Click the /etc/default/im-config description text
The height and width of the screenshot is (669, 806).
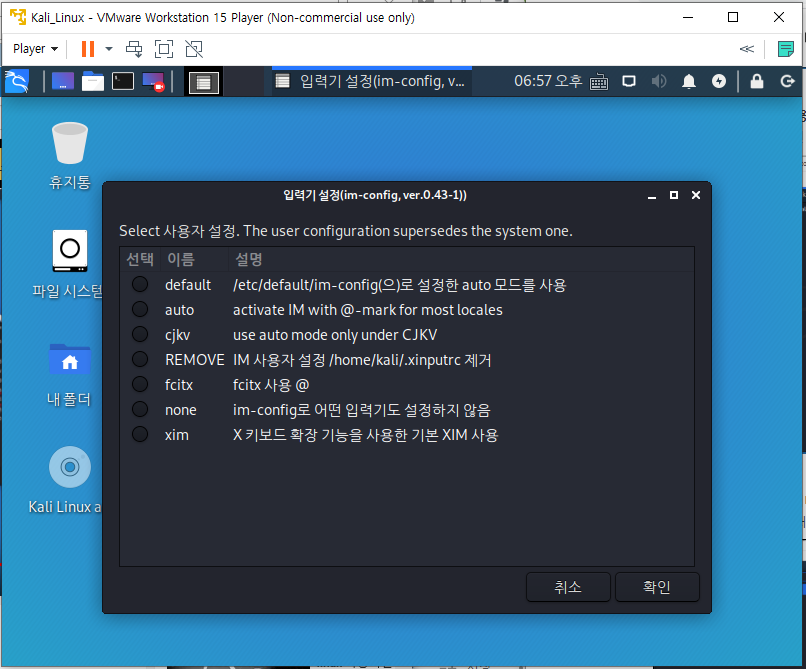pos(399,285)
